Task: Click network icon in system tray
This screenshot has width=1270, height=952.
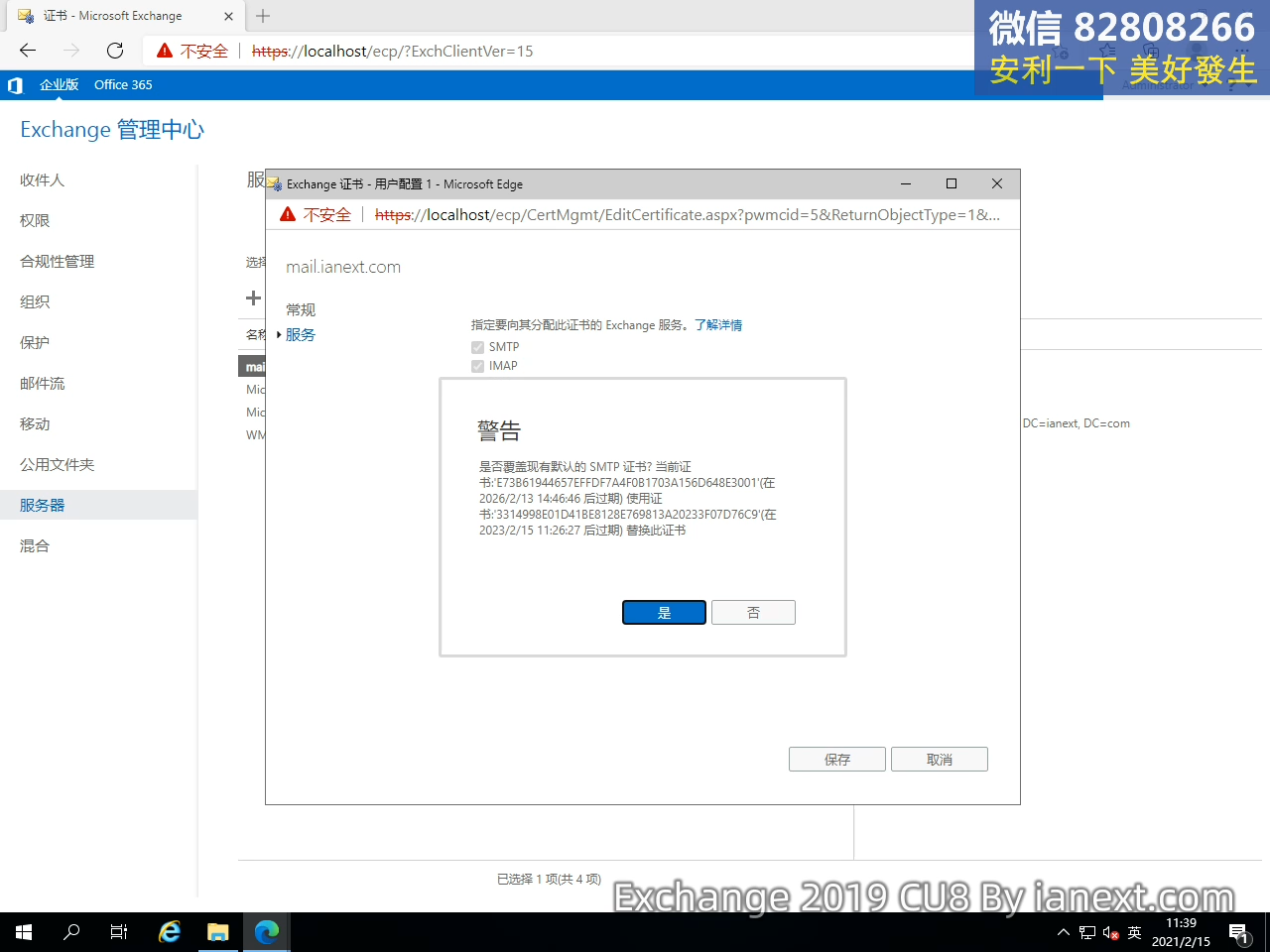Action: [x=1087, y=932]
